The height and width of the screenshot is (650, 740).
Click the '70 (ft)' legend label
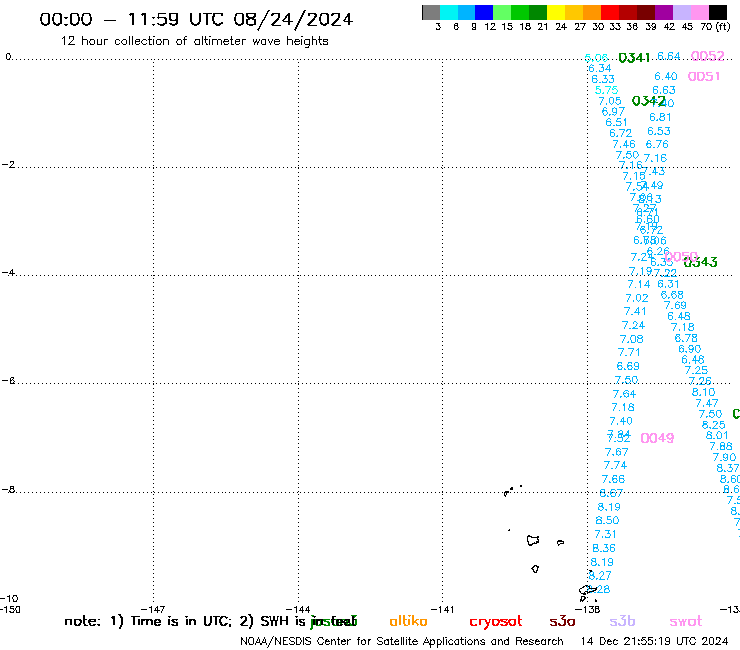pyautogui.click(x=715, y=27)
